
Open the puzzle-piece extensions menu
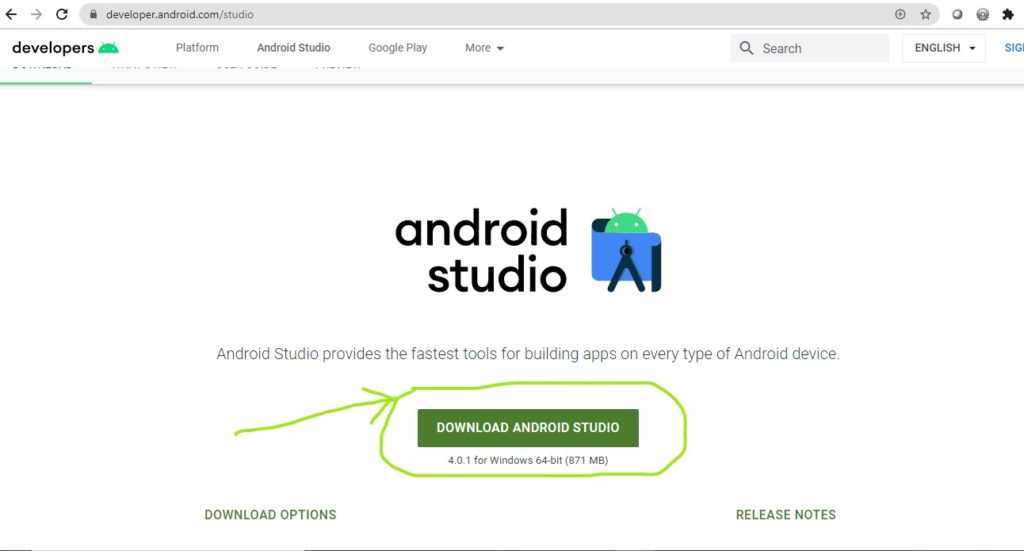point(1008,14)
